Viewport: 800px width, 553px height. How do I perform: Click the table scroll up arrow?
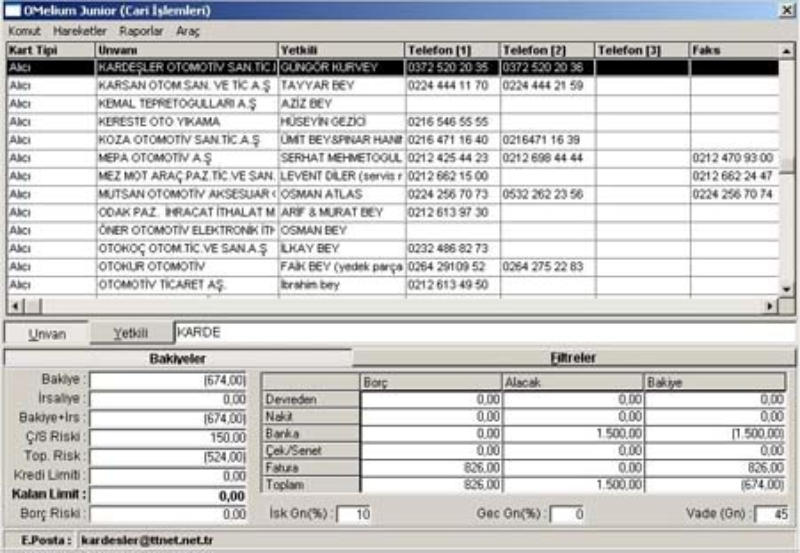786,51
